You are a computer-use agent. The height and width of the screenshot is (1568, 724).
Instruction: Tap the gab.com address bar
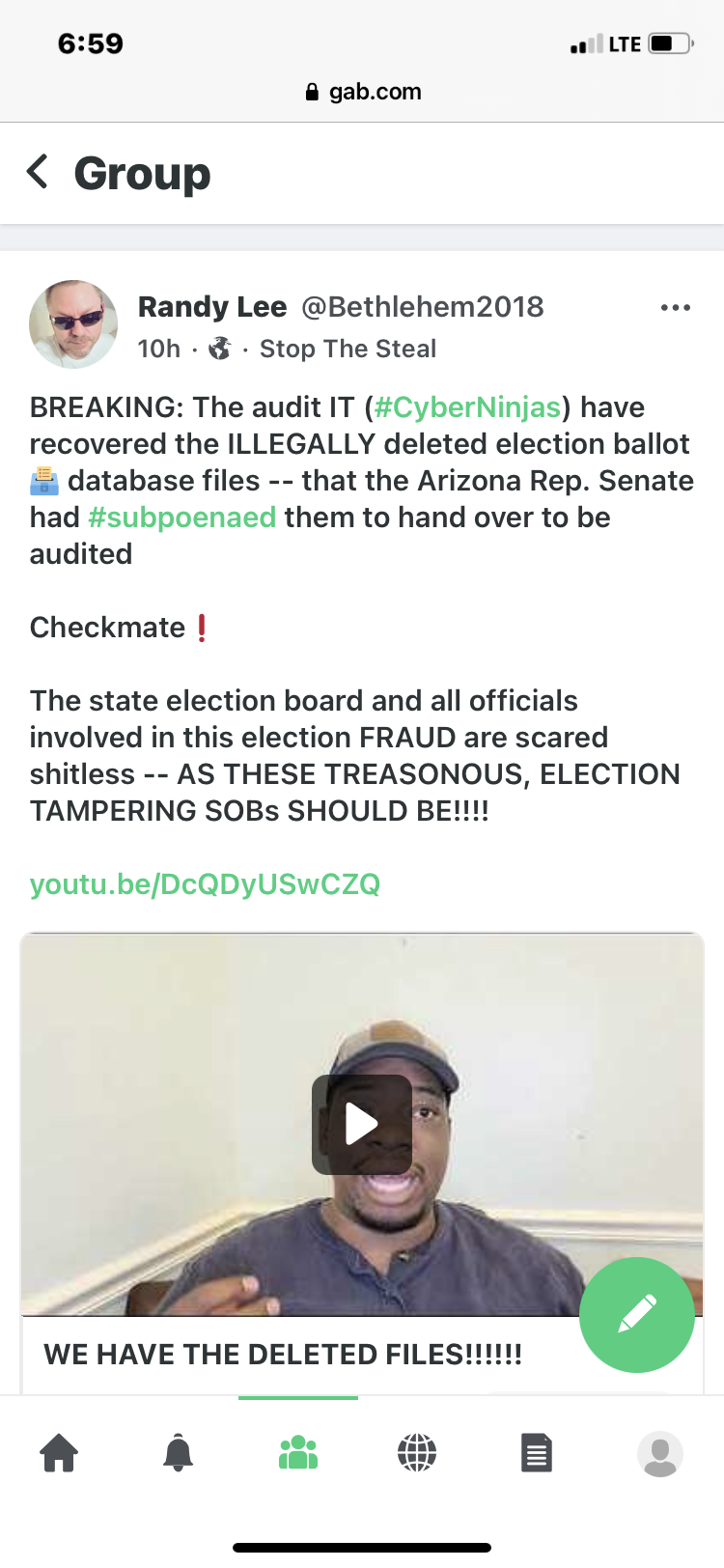pos(363,92)
